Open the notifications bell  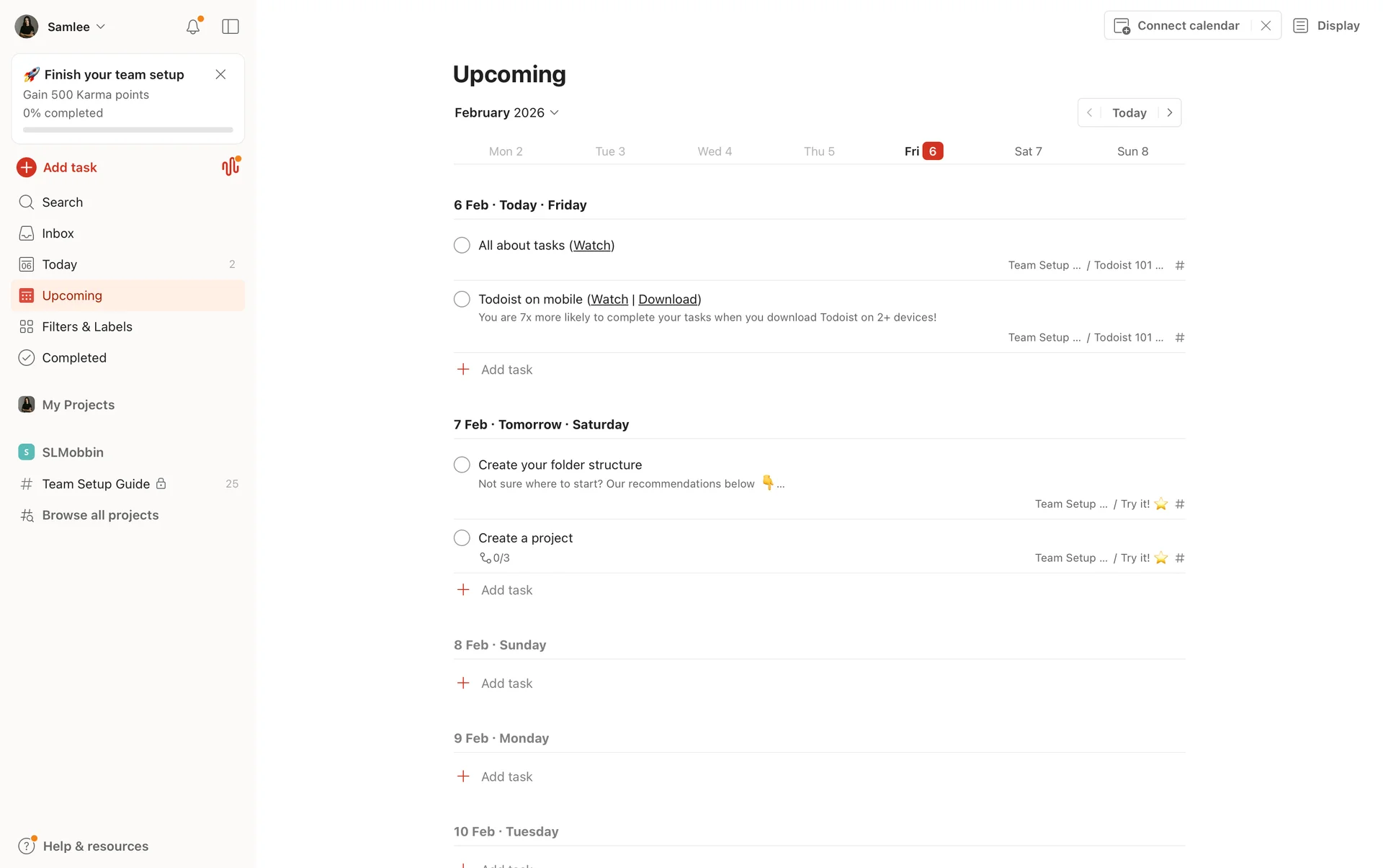pyautogui.click(x=192, y=27)
